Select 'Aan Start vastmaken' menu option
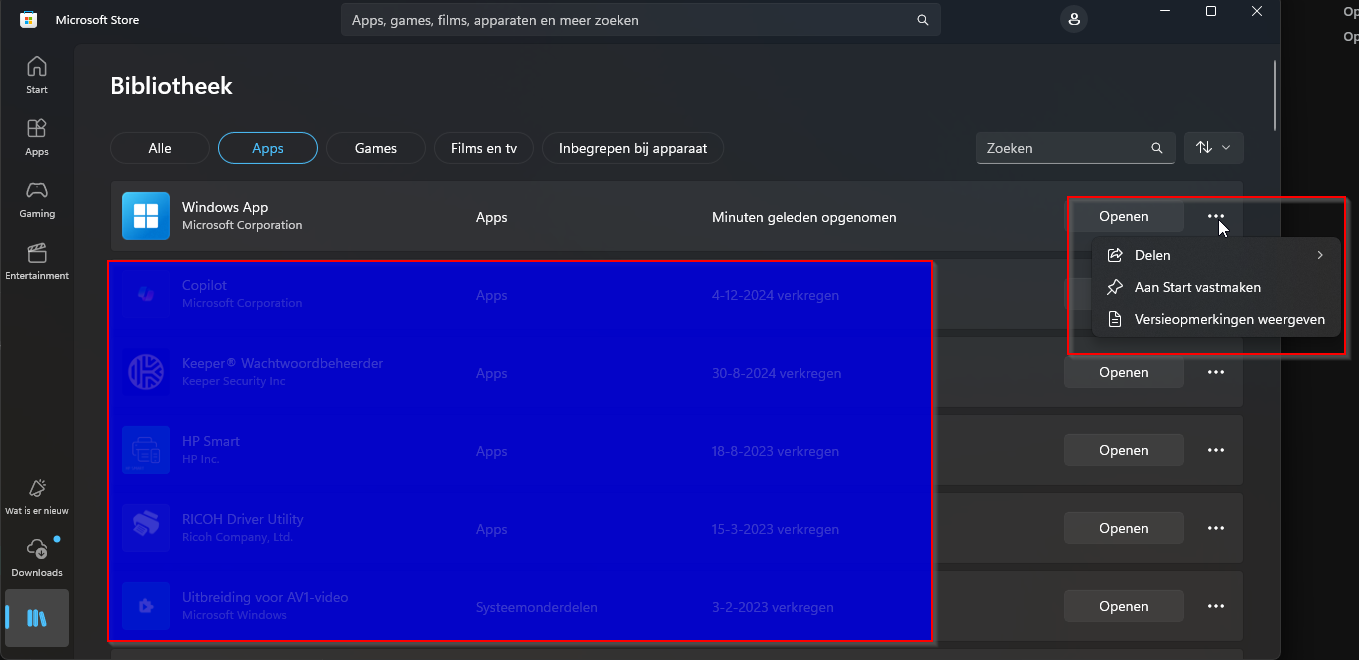The image size is (1359, 660). coord(1216,287)
